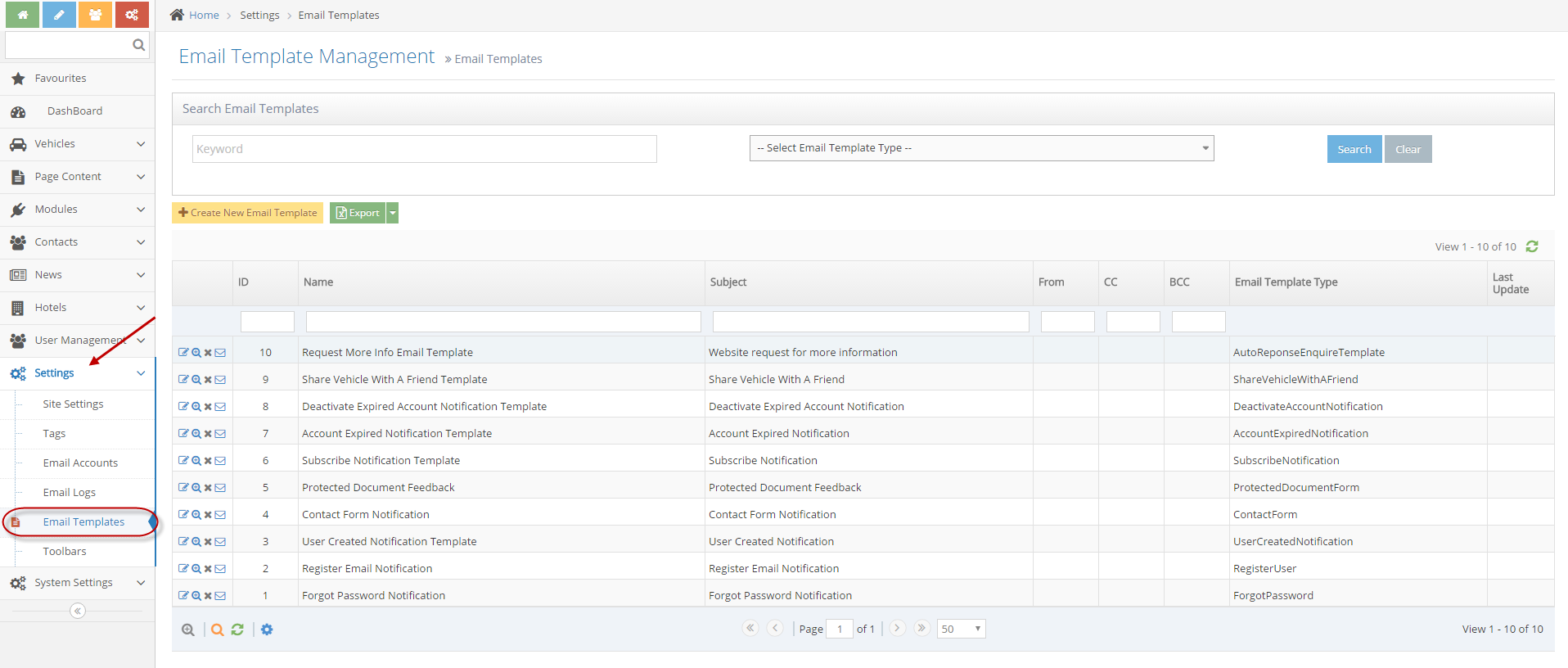Image resolution: width=1568 pixels, height=668 pixels.
Task: Open the rows-per-page dropdown showing 50
Action: [x=961, y=629]
